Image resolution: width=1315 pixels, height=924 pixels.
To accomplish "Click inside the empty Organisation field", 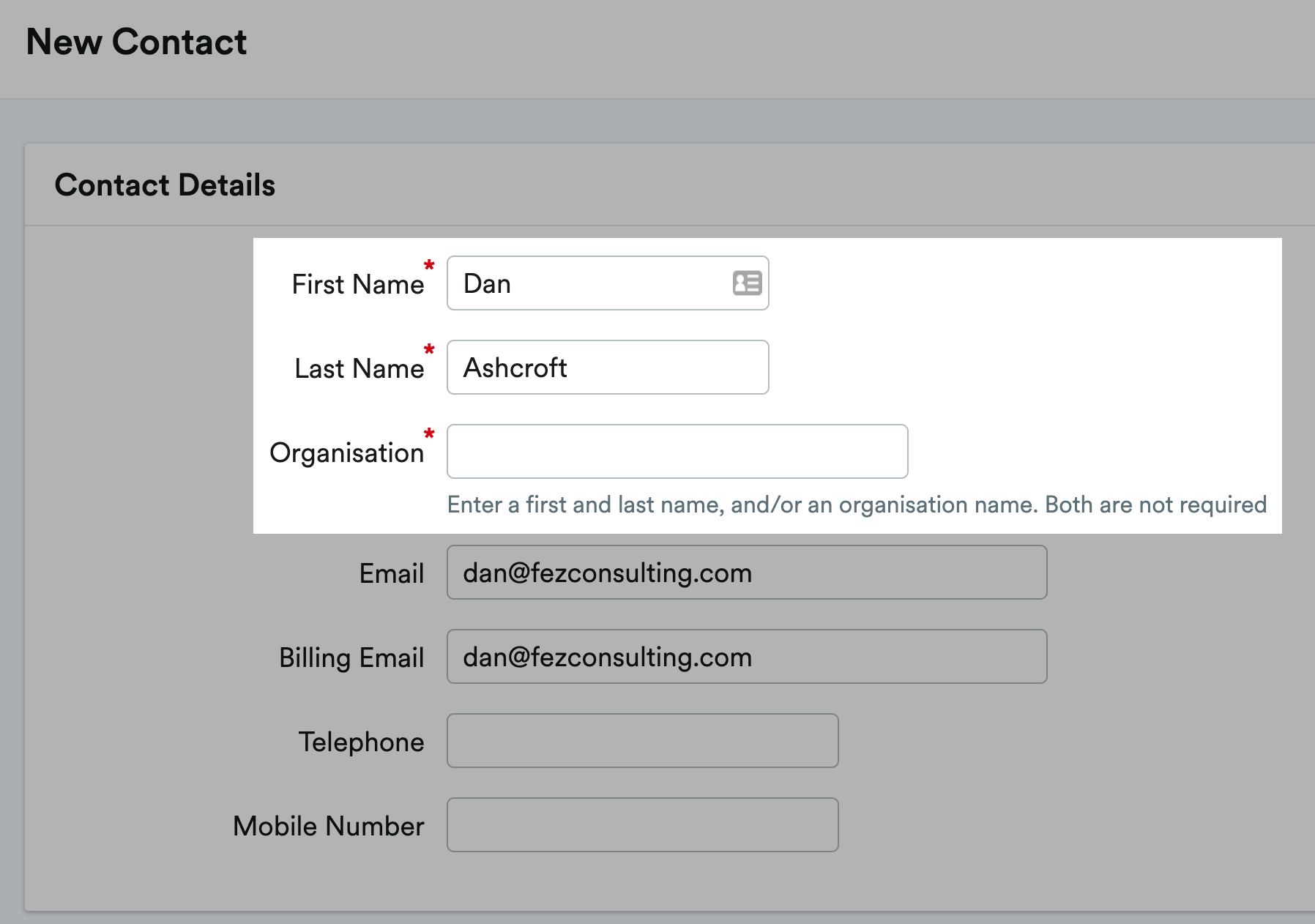I will [x=677, y=452].
